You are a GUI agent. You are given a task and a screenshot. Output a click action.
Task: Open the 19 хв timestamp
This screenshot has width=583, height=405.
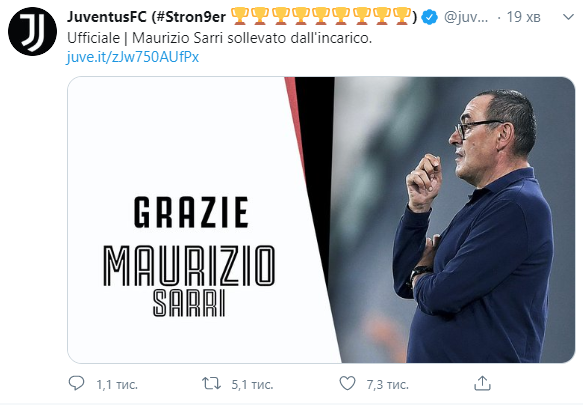coord(524,17)
